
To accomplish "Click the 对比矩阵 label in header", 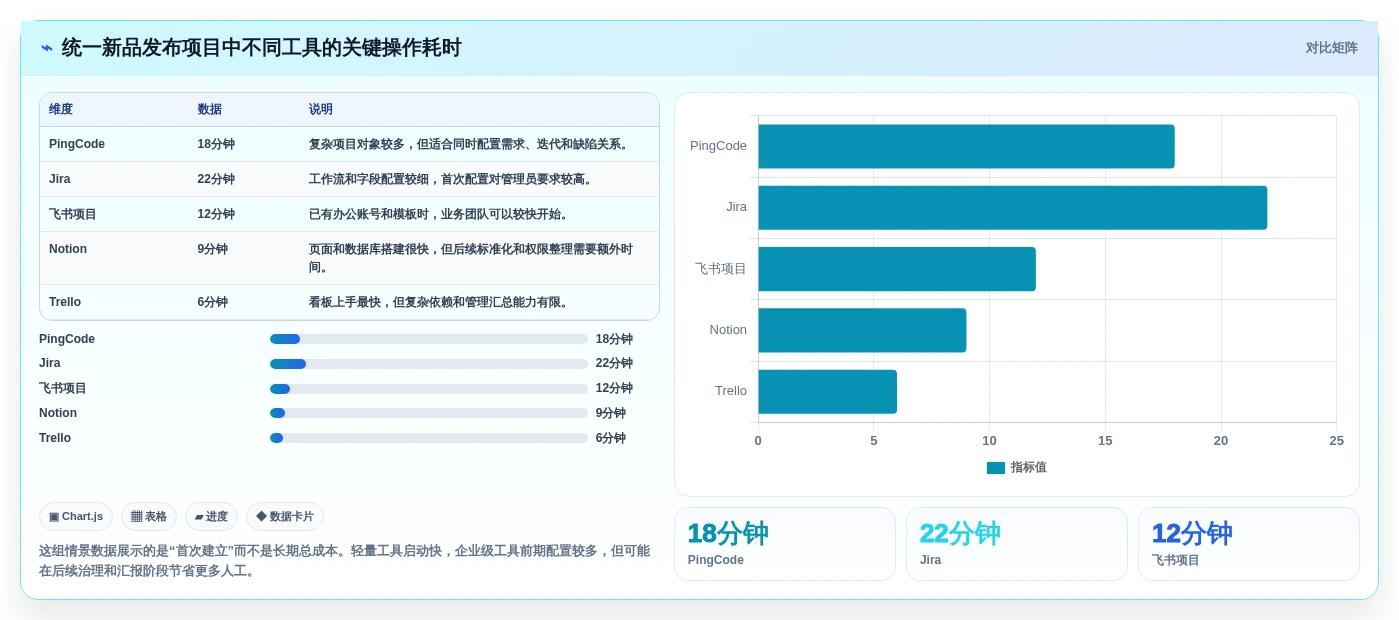I will 1331,48.
